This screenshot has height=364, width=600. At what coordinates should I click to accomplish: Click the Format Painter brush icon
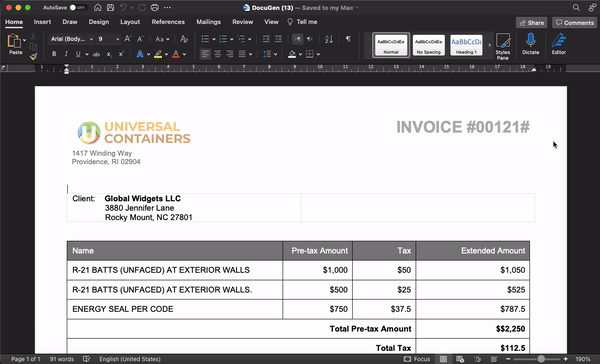[x=33, y=56]
